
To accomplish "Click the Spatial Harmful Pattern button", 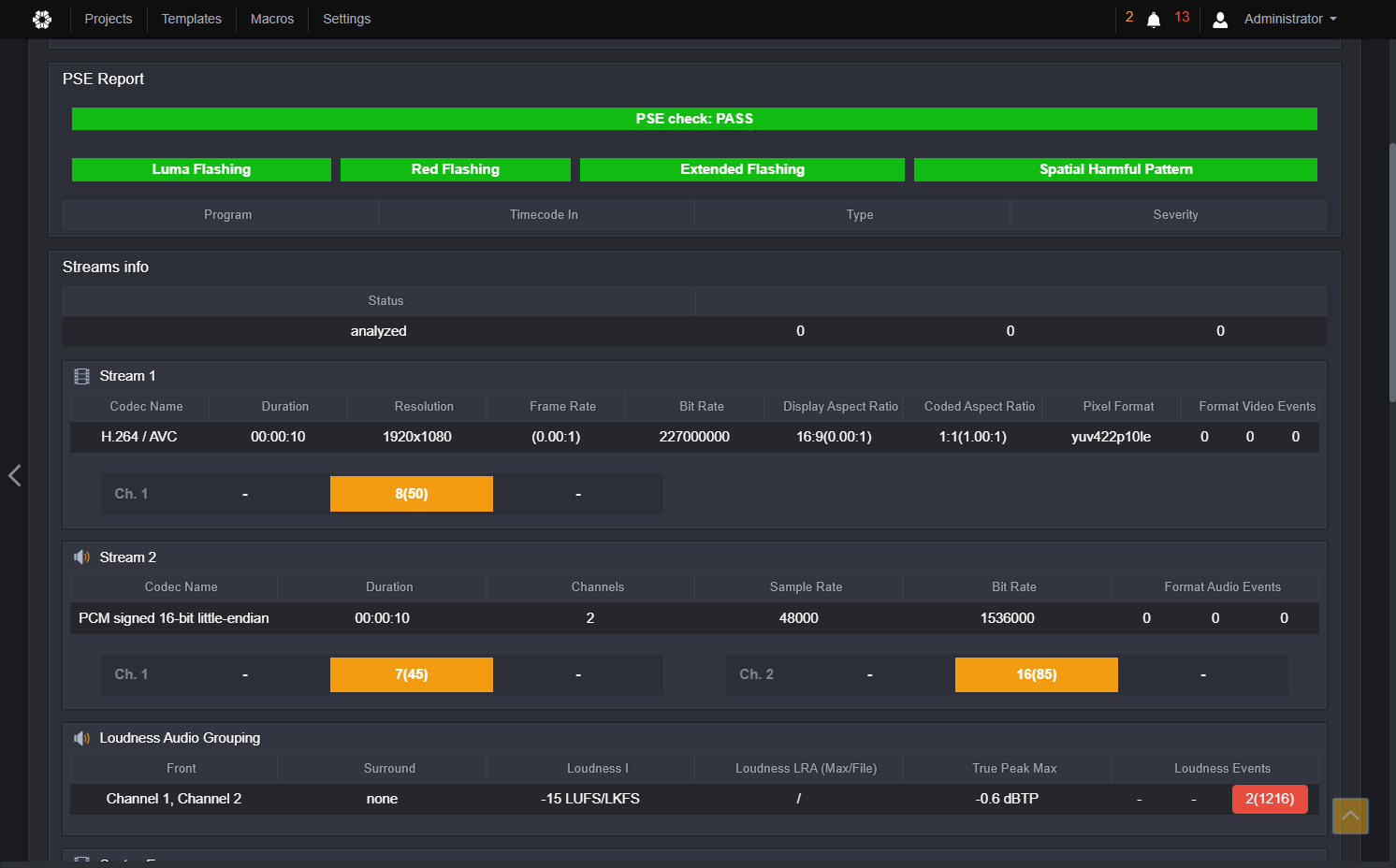I will coord(1115,169).
